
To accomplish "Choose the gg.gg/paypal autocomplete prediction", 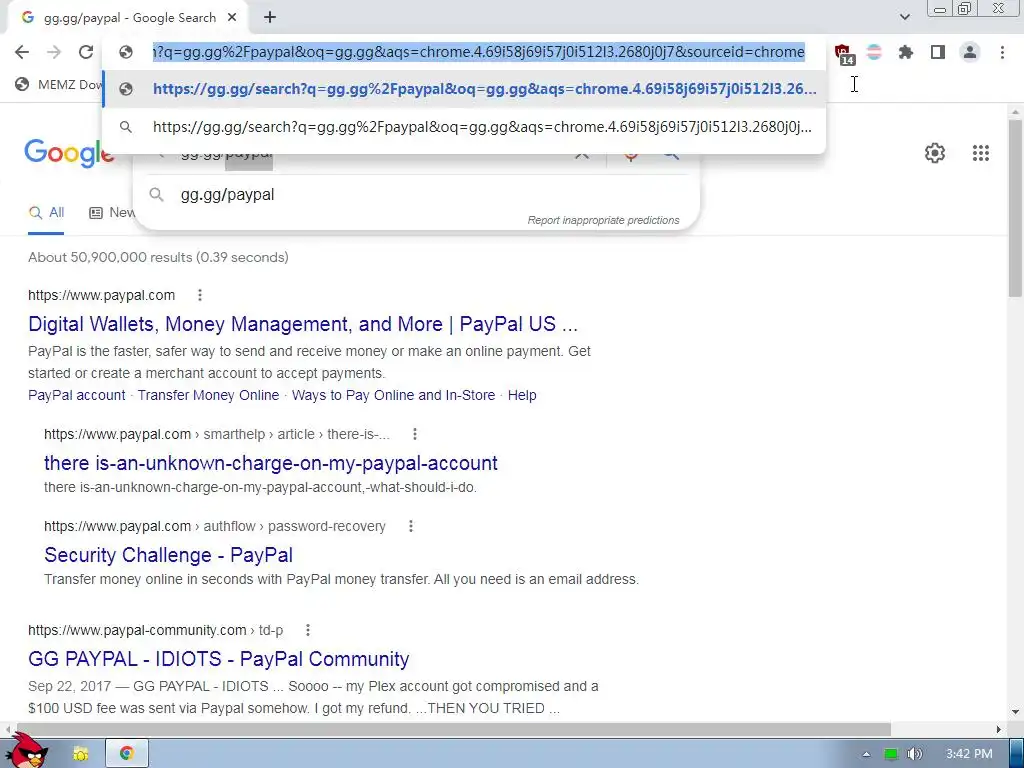I will 416,195.
